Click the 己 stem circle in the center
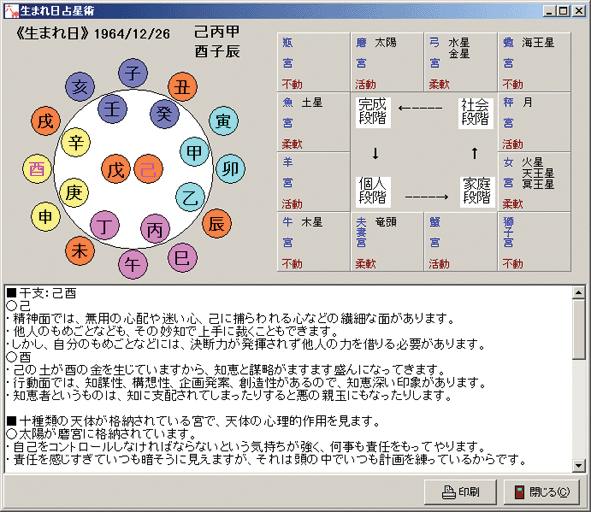The height and width of the screenshot is (512, 591). 149,169
